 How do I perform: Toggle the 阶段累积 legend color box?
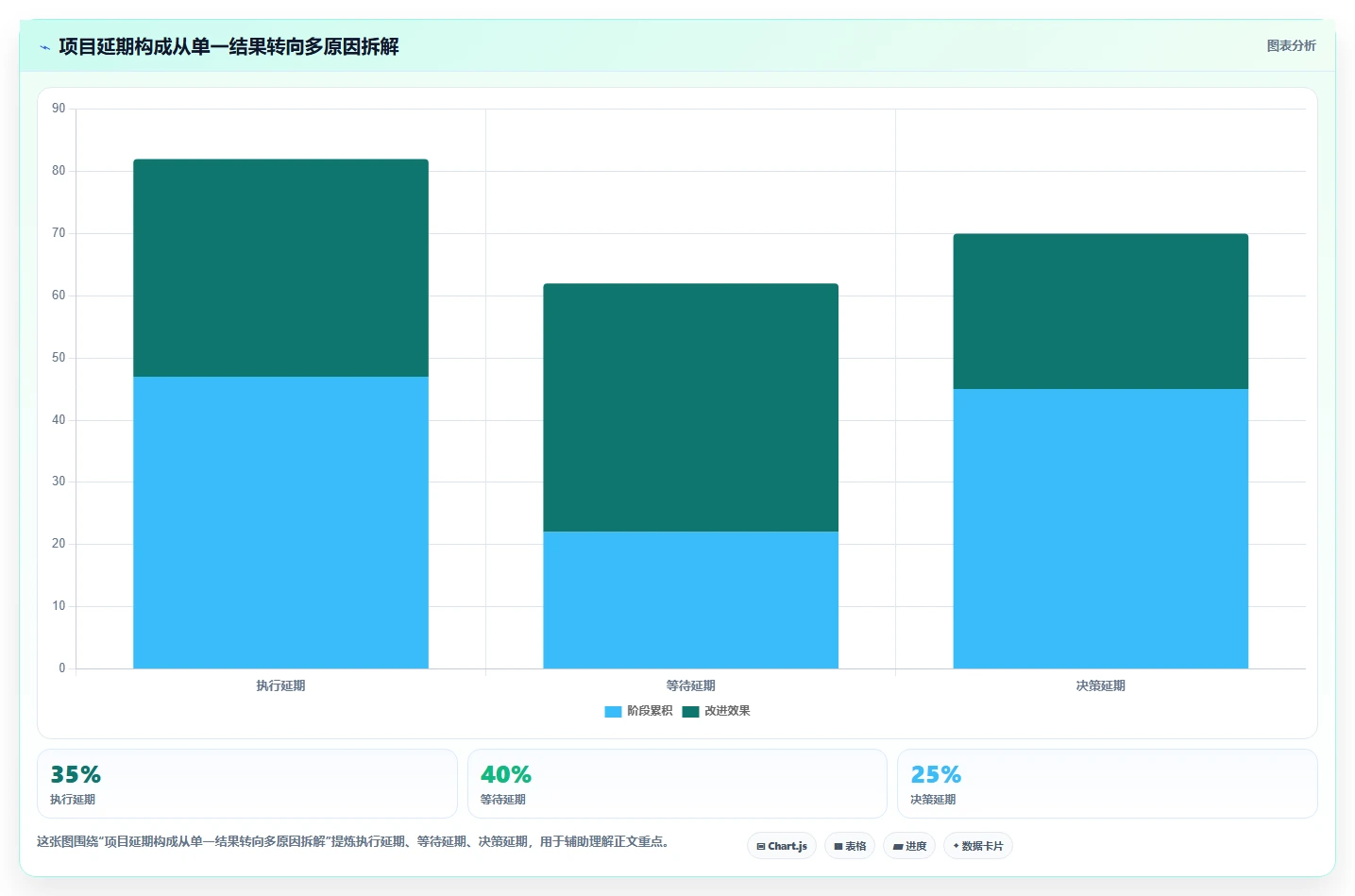point(613,711)
